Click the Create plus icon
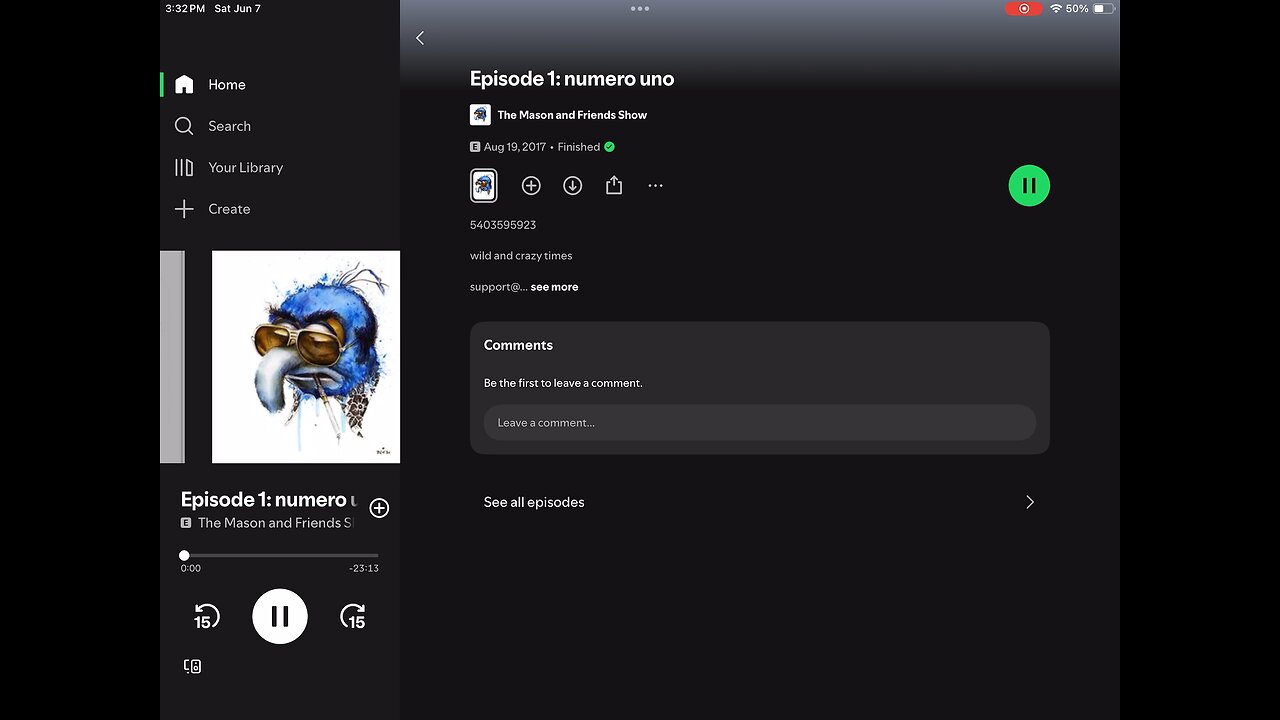This screenshot has width=1280, height=720. [x=184, y=209]
